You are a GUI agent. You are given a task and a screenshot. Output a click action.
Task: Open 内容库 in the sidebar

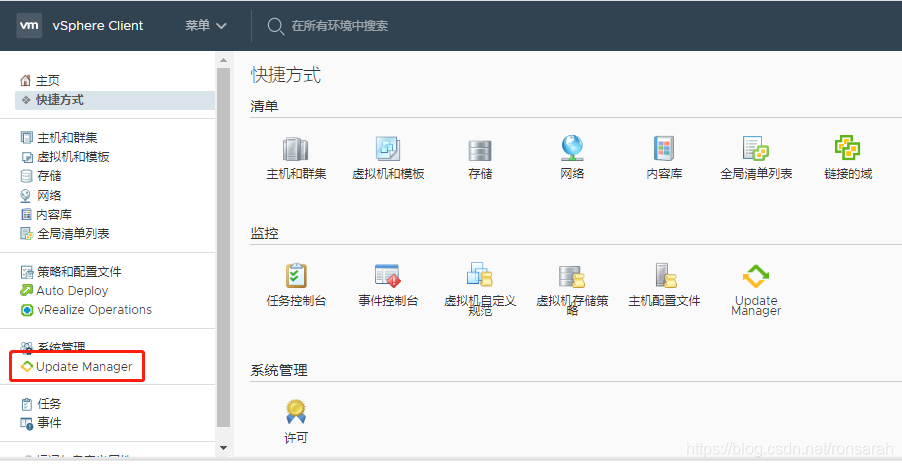tap(46, 215)
